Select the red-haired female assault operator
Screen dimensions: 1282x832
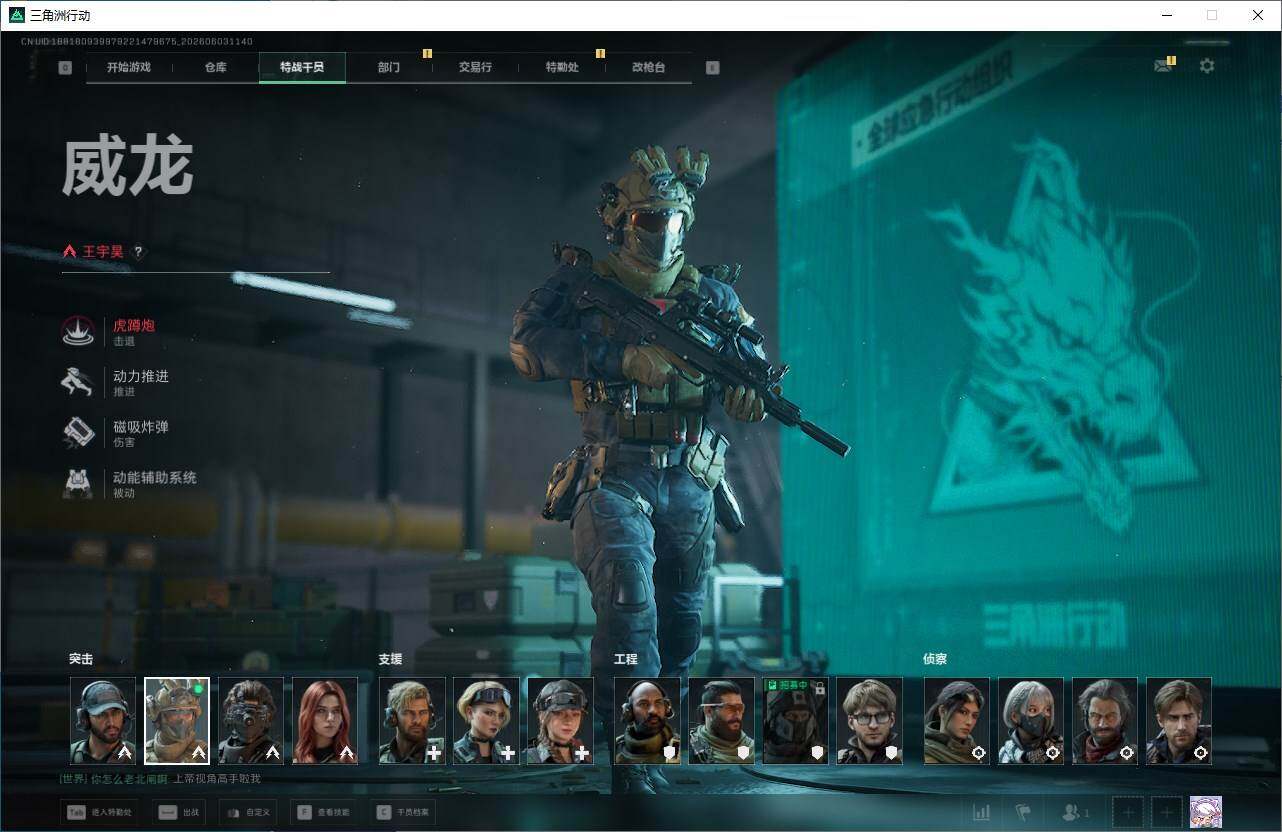pos(325,721)
